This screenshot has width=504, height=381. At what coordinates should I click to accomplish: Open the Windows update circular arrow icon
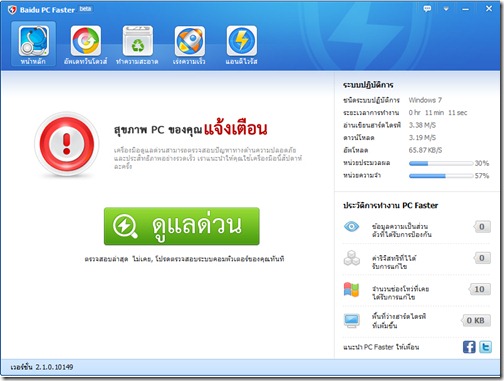tap(86, 41)
